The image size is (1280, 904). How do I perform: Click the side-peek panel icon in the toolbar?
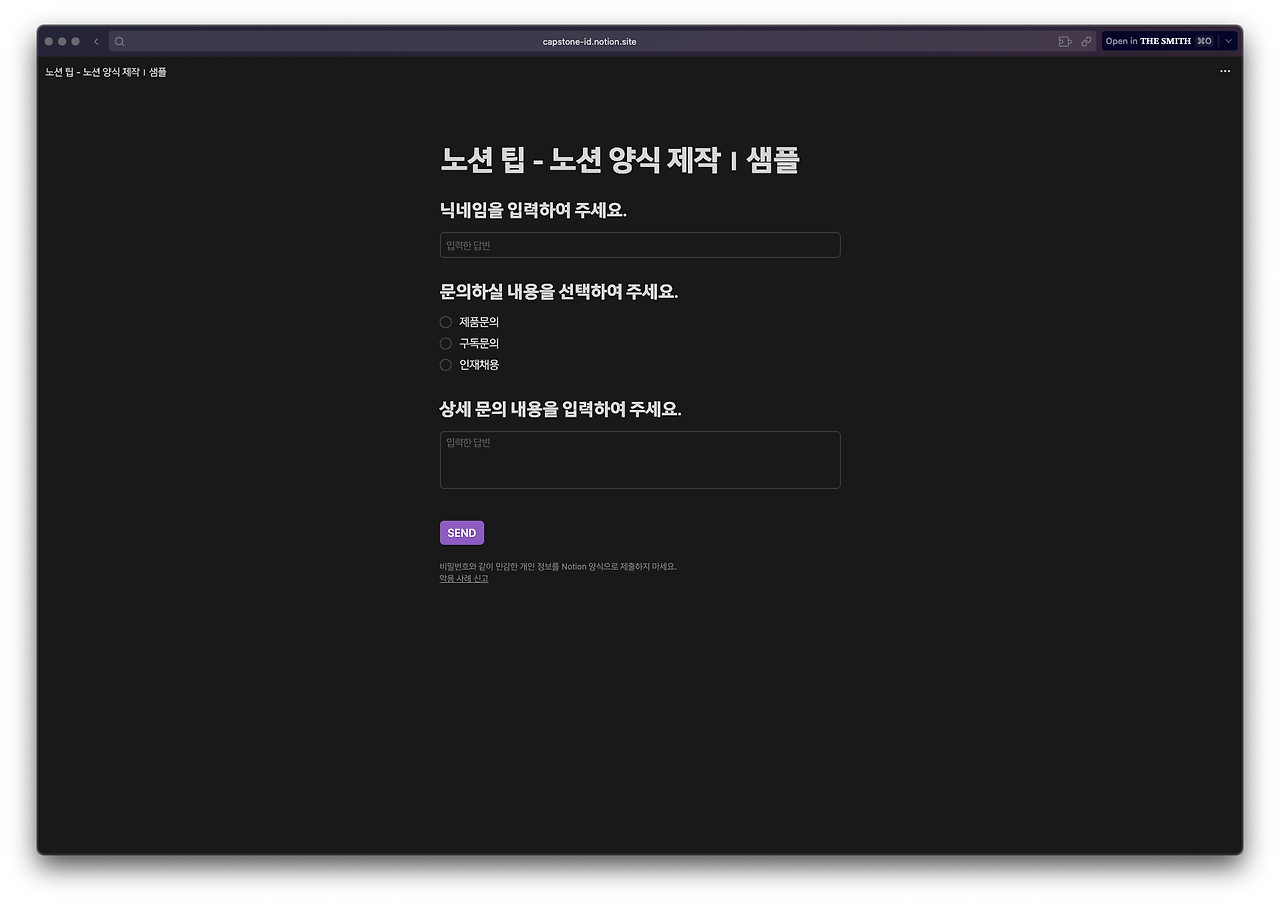click(1065, 41)
